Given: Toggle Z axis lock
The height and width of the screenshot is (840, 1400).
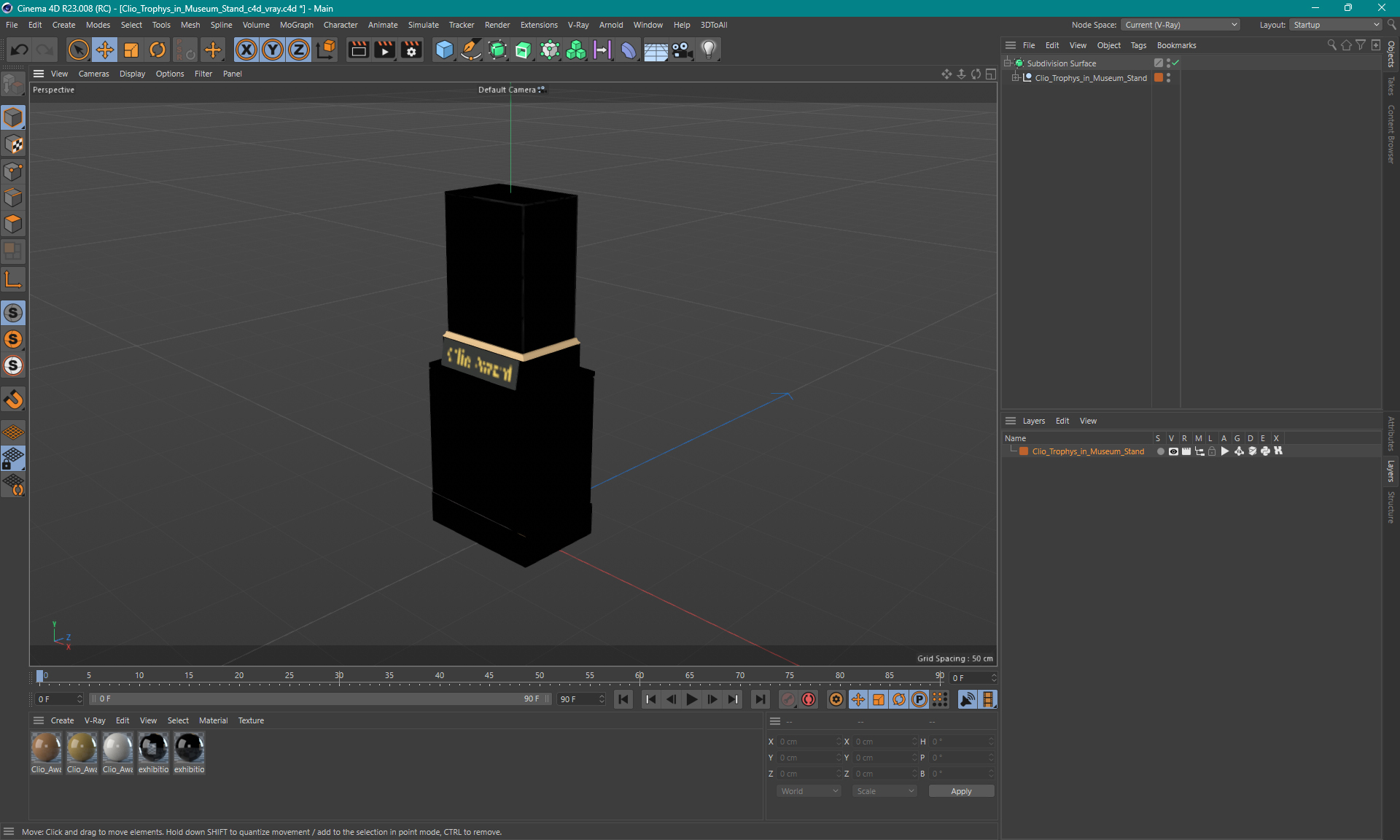Looking at the screenshot, I should 299,50.
